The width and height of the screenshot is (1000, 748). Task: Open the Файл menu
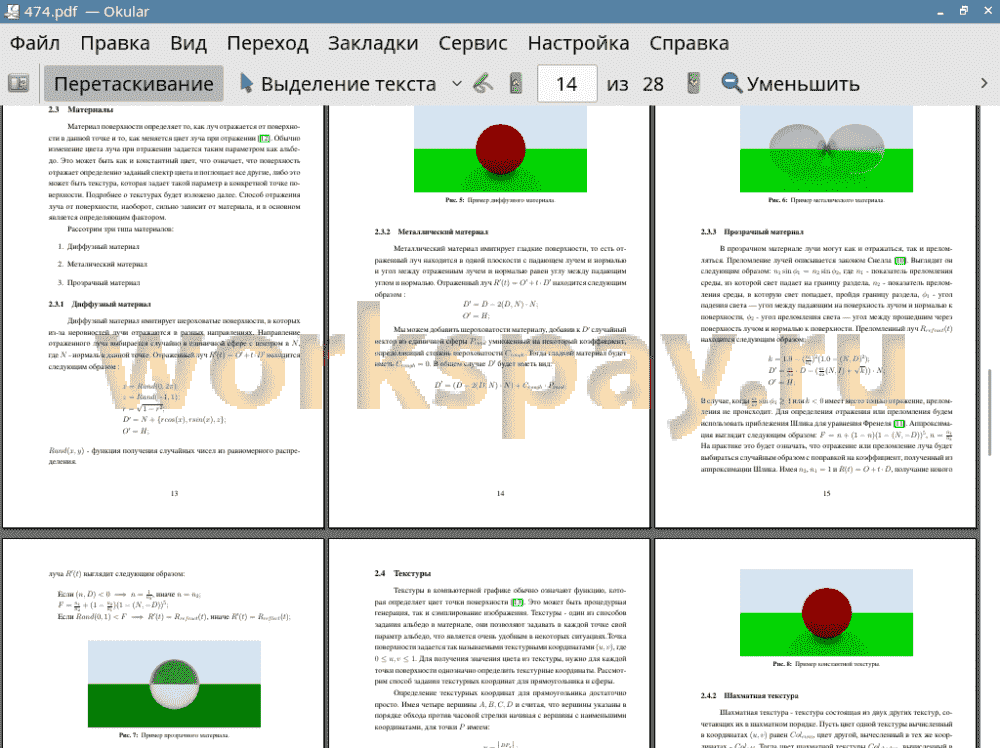click(35, 43)
